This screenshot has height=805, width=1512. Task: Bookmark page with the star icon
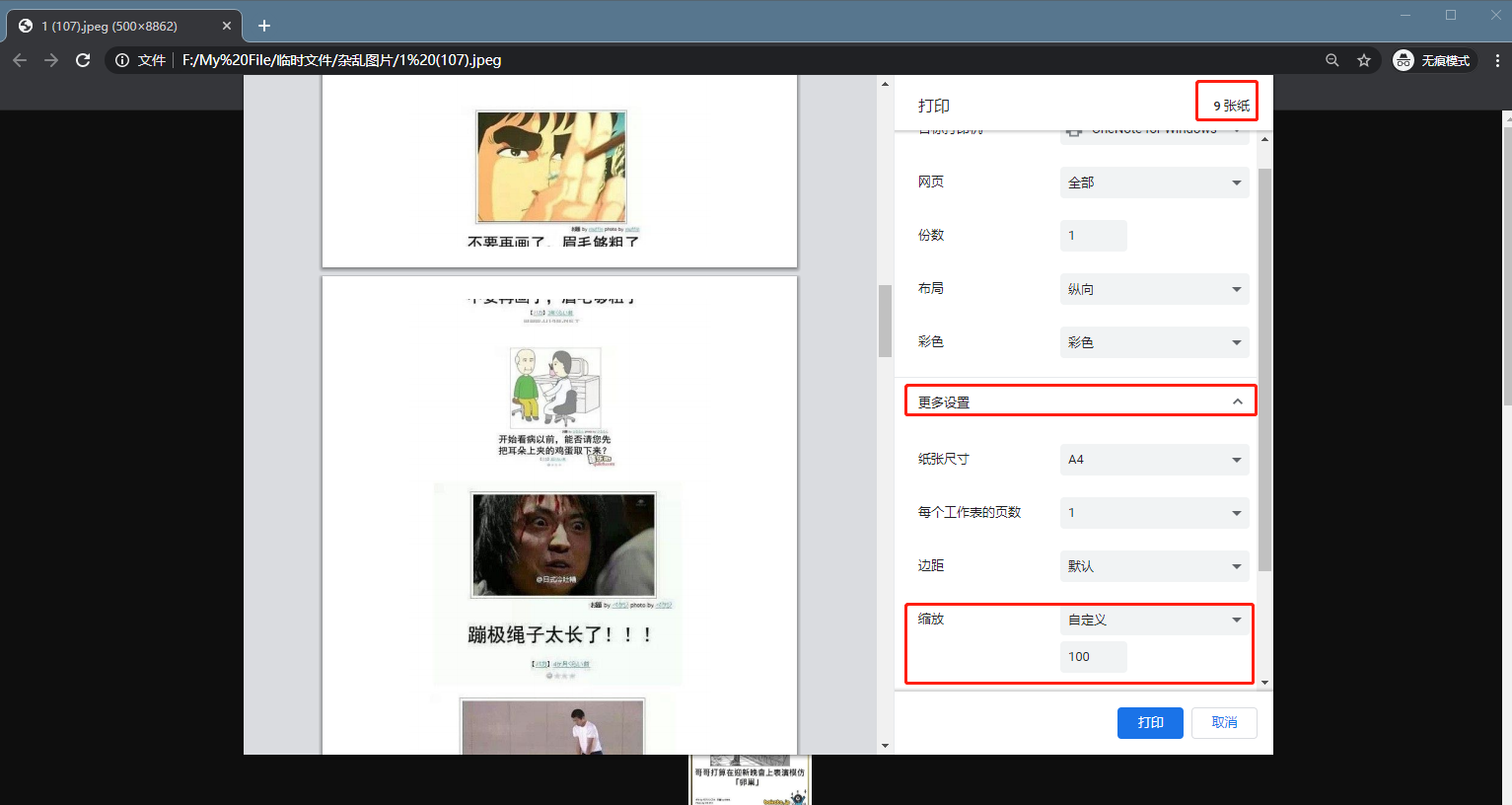(x=1364, y=60)
